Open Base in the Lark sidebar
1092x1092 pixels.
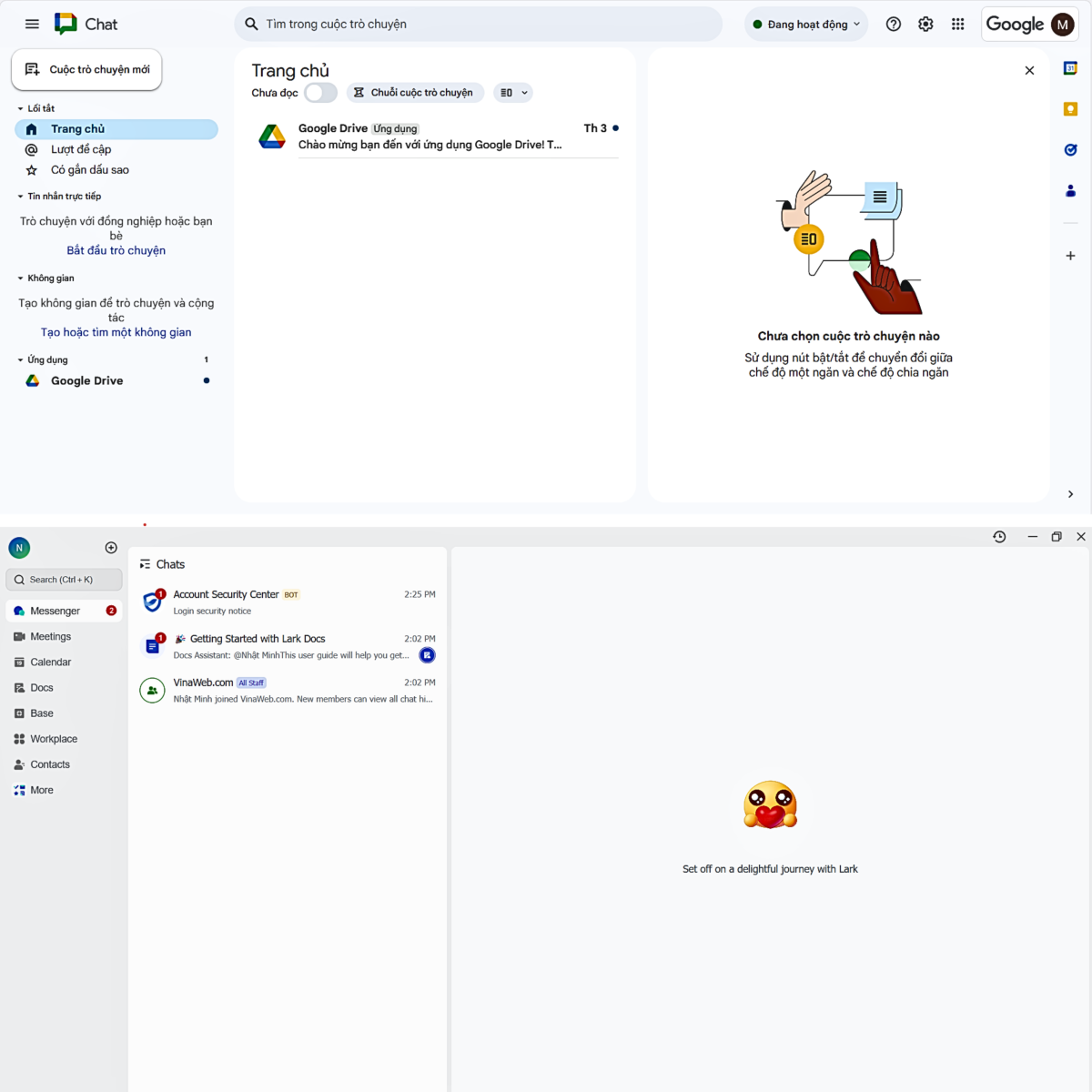point(40,713)
